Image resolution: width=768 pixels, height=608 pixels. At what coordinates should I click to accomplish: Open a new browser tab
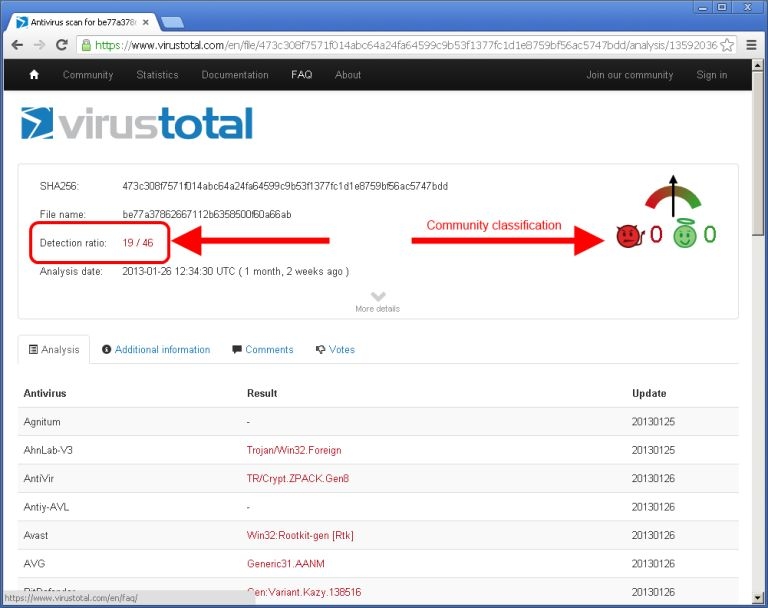(x=172, y=22)
